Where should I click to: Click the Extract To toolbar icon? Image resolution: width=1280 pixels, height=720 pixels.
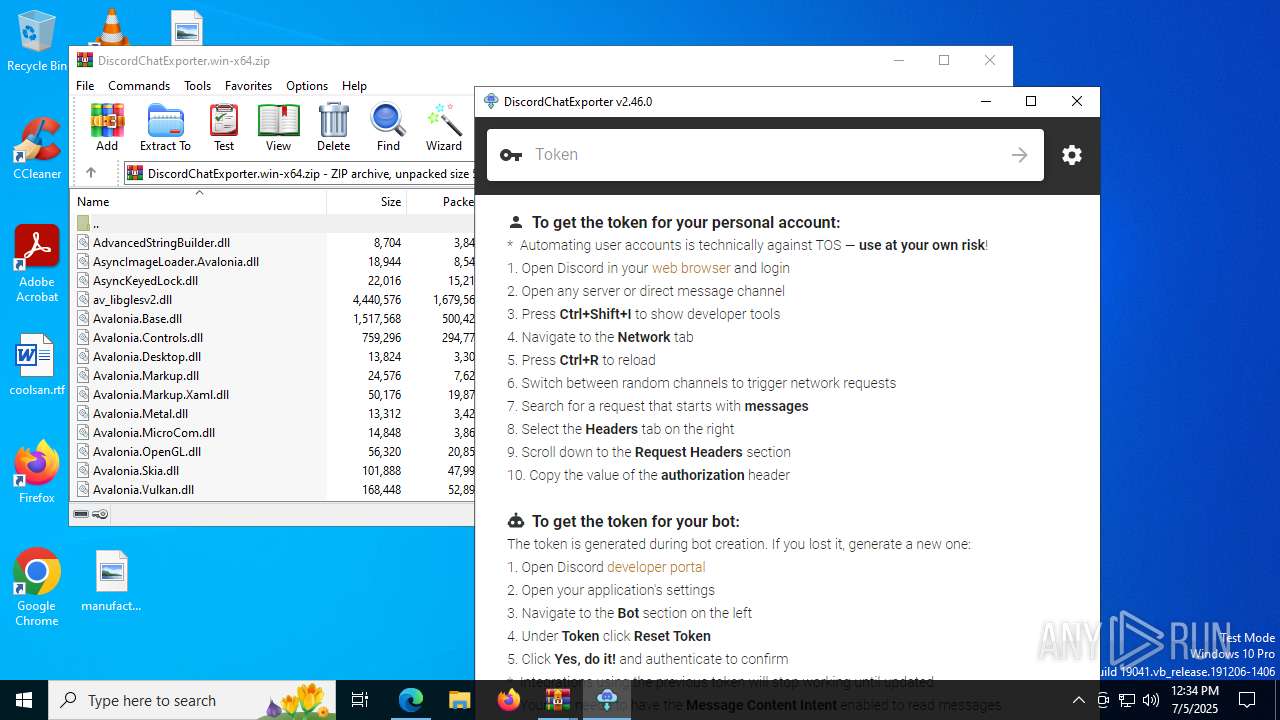point(165,127)
